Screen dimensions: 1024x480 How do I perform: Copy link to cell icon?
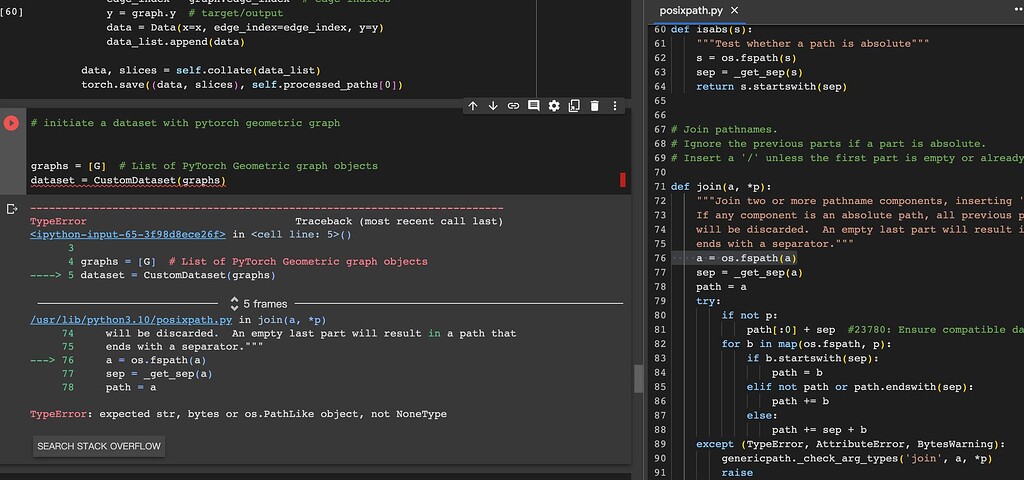513,106
